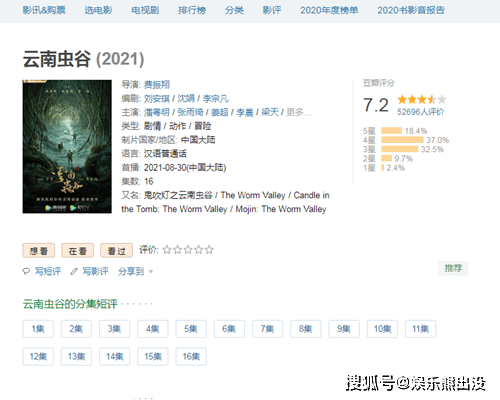Open episode 2集 reviews
Image resolution: width=500 pixels, height=400 pixels.
point(76,329)
